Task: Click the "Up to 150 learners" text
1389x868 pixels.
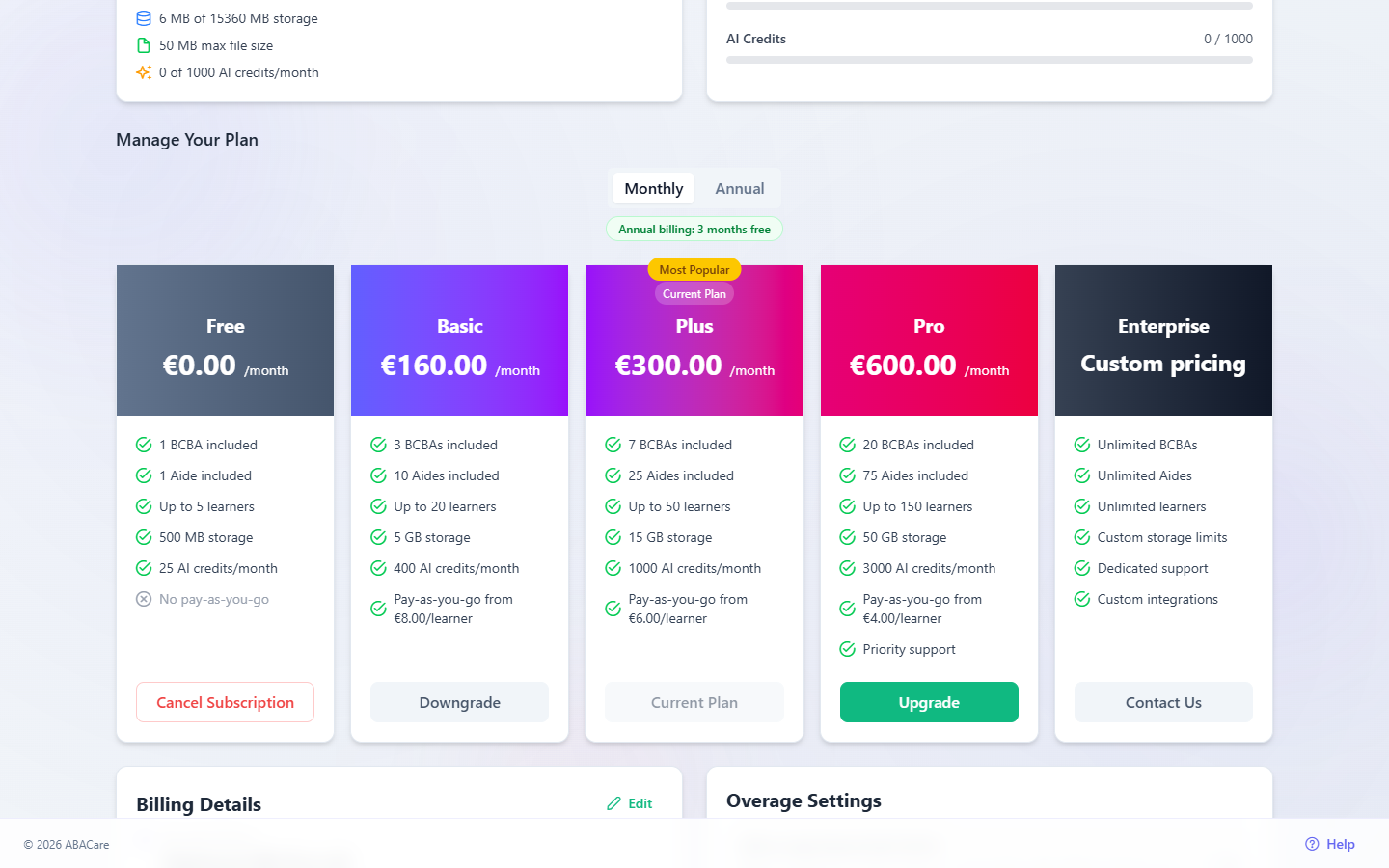Action: point(917,506)
